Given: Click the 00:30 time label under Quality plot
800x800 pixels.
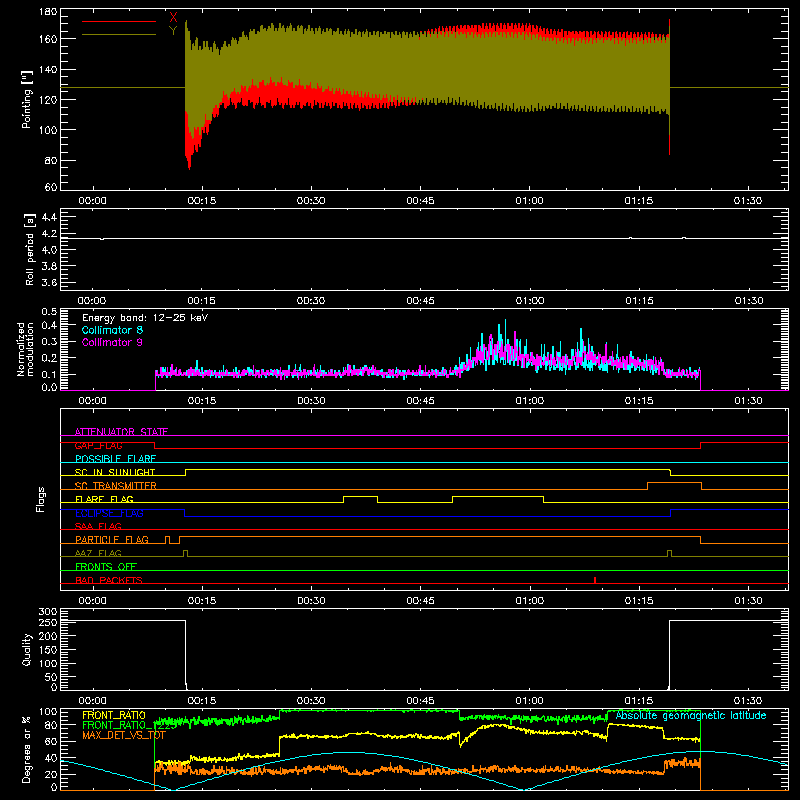Looking at the screenshot, I should click(311, 701).
